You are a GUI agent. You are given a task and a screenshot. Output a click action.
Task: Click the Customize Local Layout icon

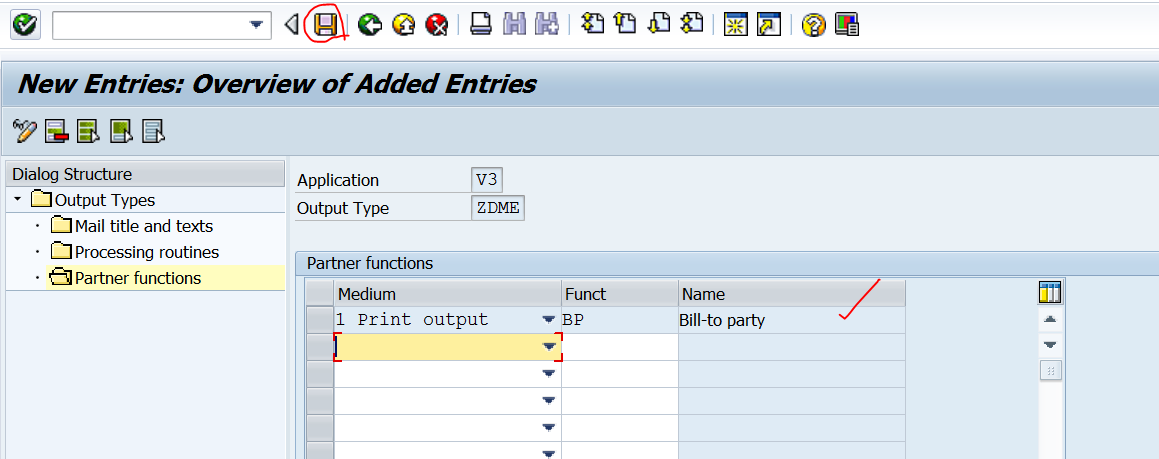coord(846,25)
